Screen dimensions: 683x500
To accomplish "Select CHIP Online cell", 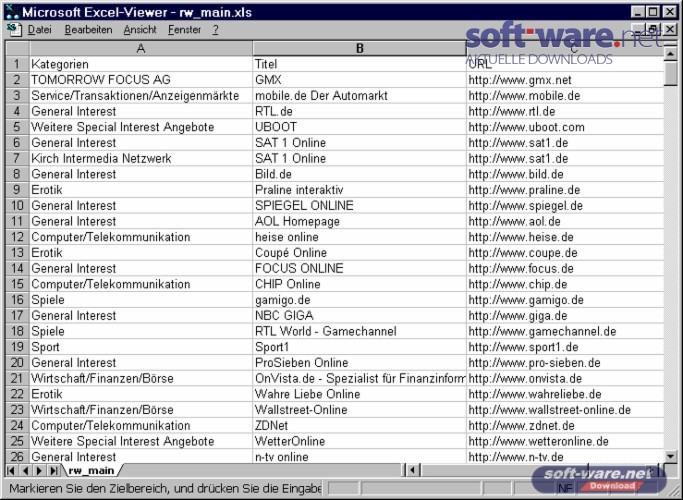I will (359, 284).
